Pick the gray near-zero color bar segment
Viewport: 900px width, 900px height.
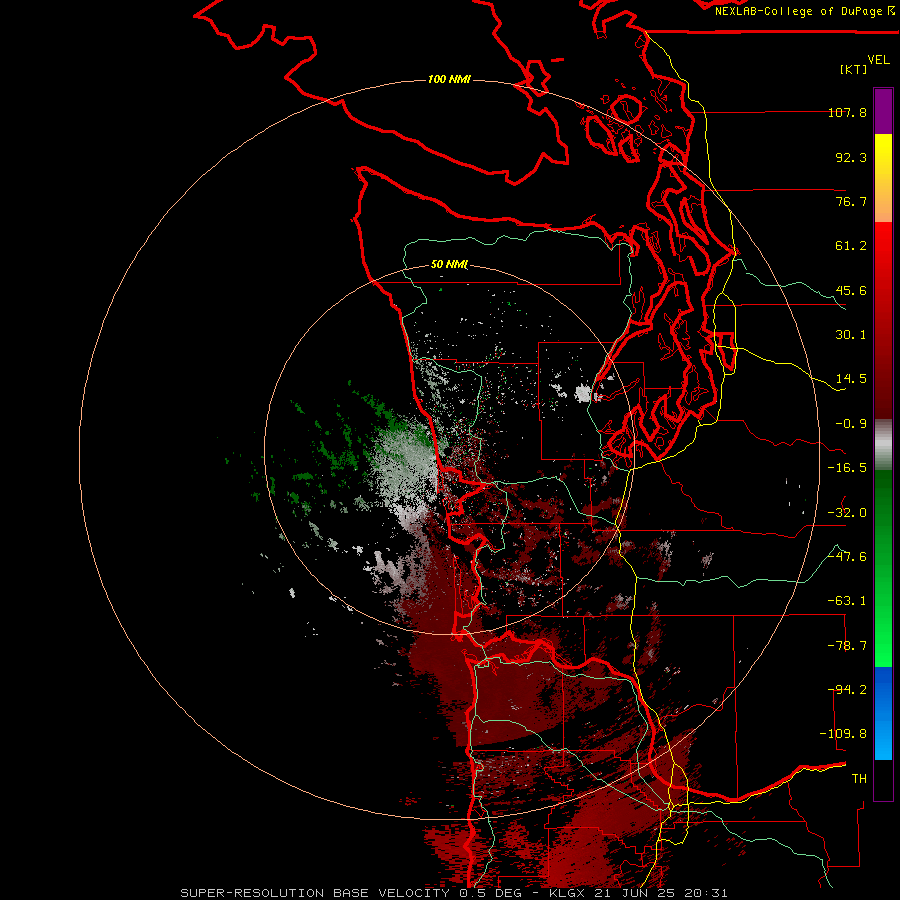pyautogui.click(x=883, y=445)
